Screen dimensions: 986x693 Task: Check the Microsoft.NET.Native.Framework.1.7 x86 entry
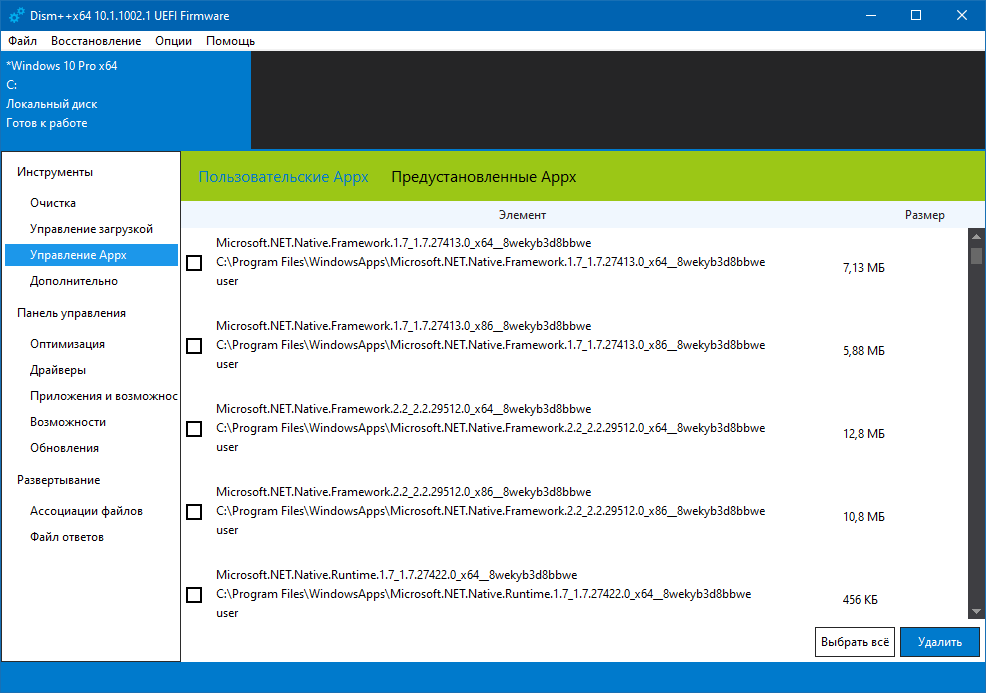pos(194,346)
